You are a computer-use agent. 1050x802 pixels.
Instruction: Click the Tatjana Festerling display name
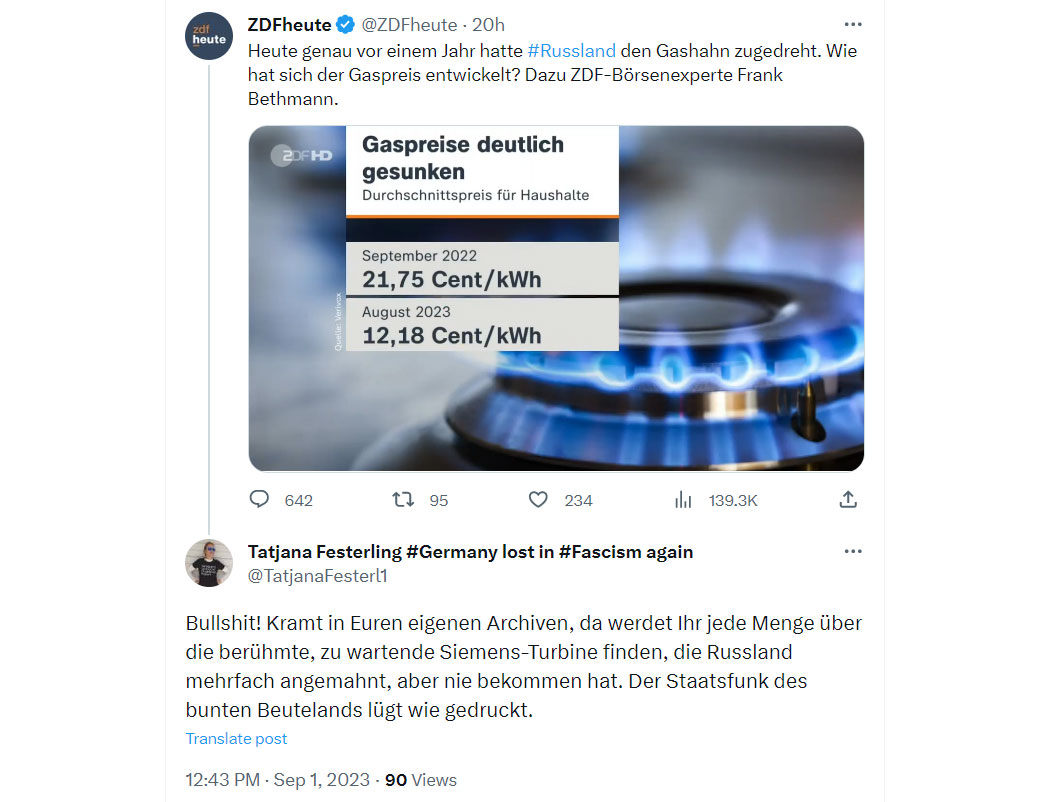click(470, 552)
